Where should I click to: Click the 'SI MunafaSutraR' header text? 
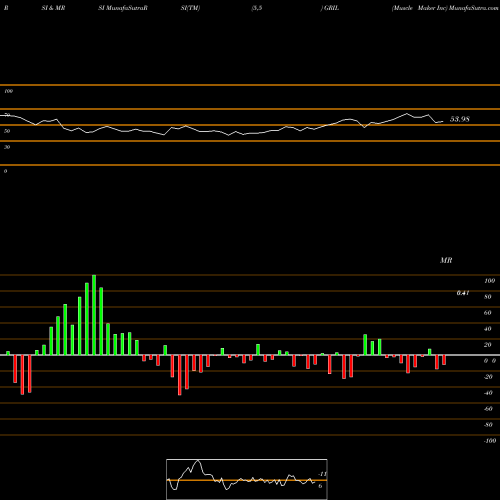pos(123,8)
